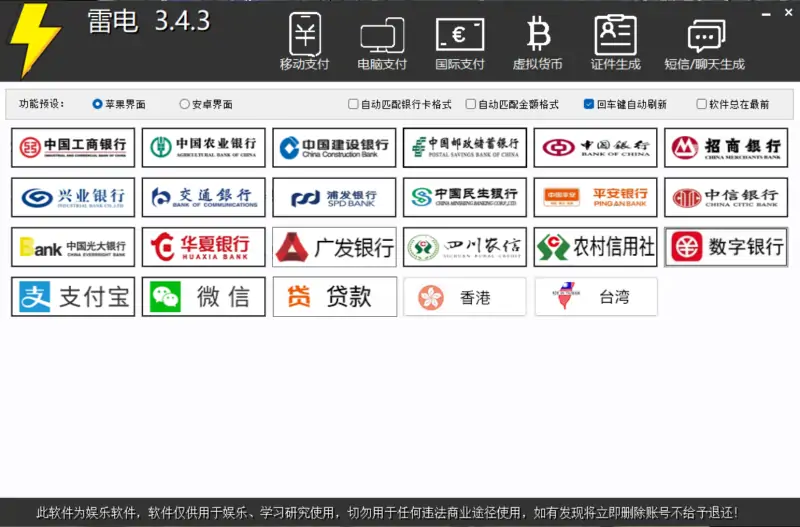Viewport: 800px width, 527px height.
Task: Click the 贷款 loan icon button
Action: tap(334, 297)
